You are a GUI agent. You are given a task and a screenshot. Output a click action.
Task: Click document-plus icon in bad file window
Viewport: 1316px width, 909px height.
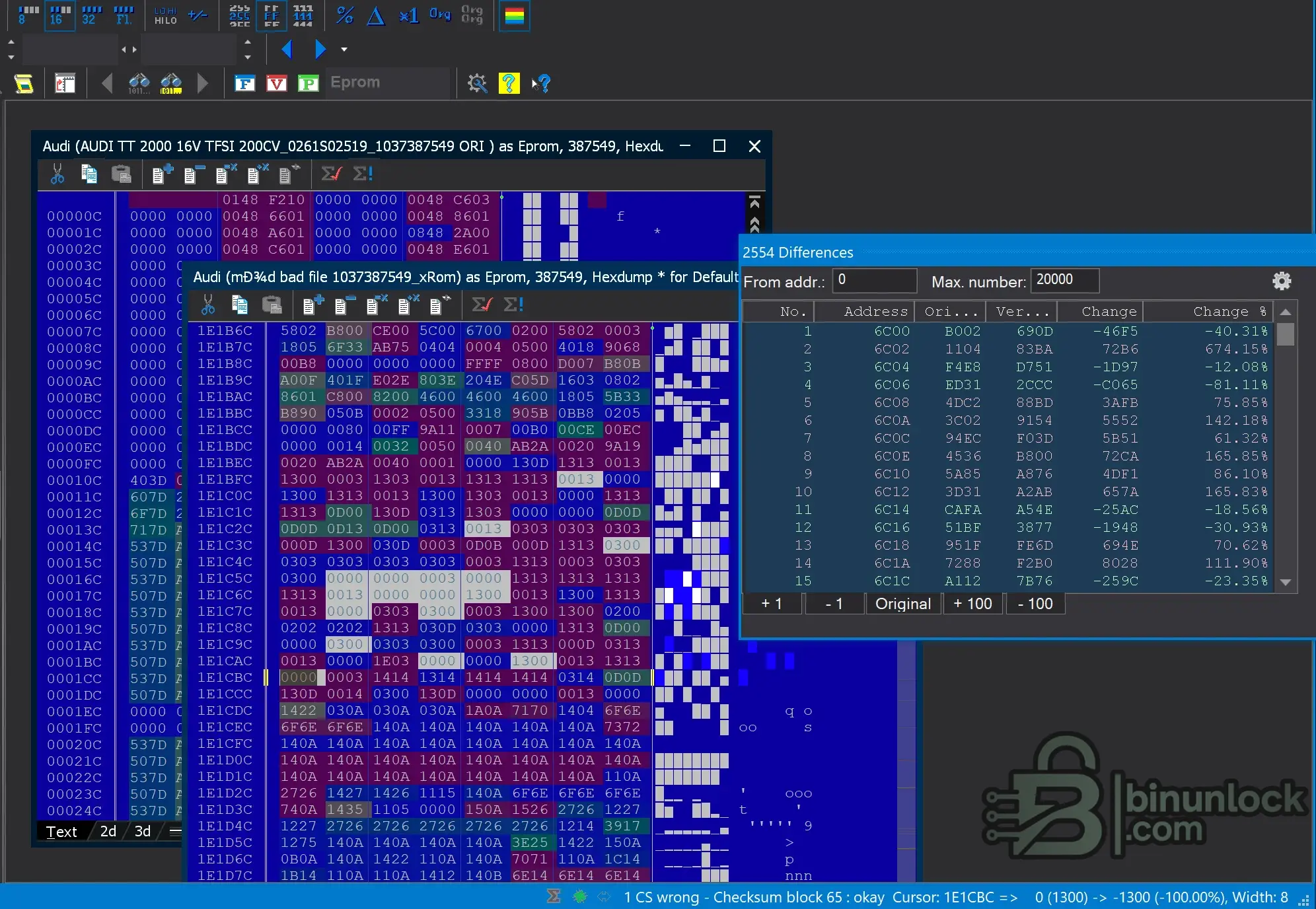point(312,305)
